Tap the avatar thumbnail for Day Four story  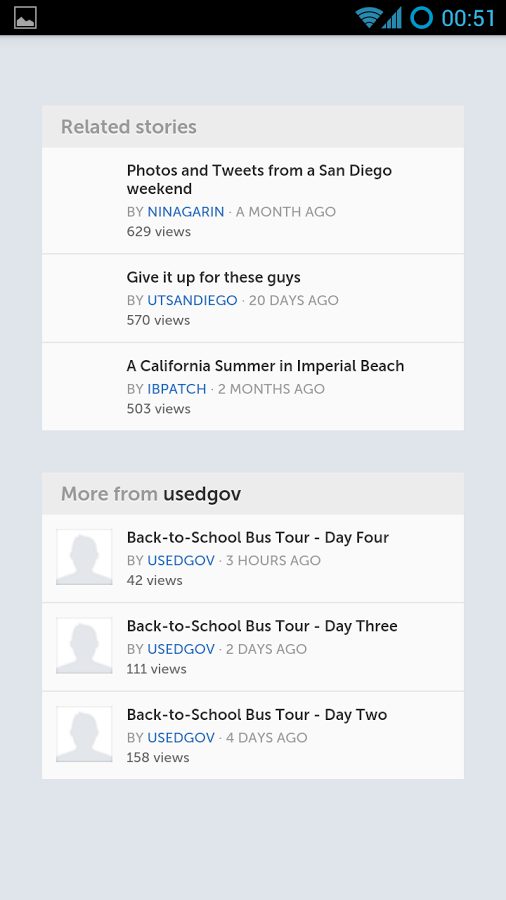click(84, 557)
